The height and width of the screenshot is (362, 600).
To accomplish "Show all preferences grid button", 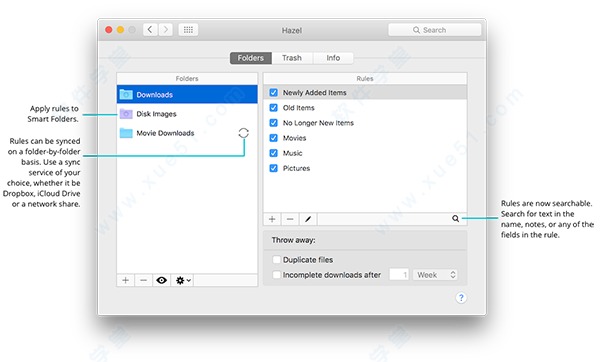I will click(x=188, y=30).
